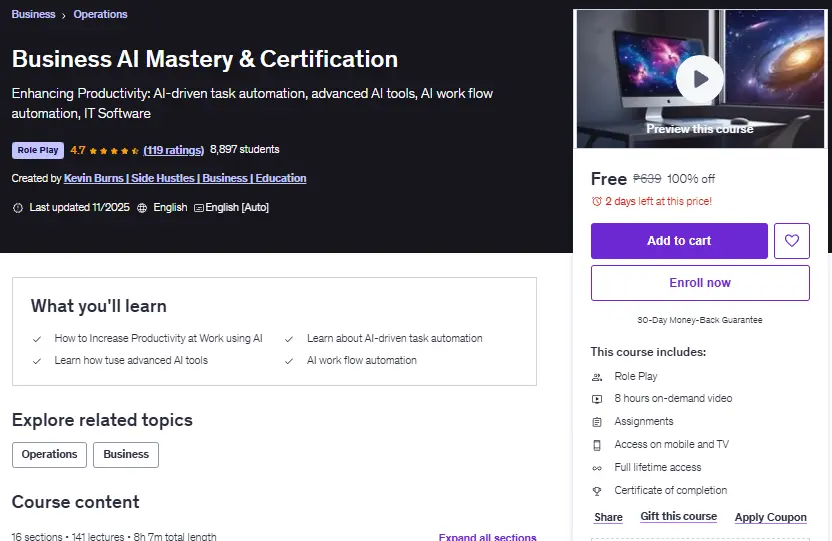Screen dimensions: 832x541
Task: Open instructor Kevin Burns profile link
Action: [x=185, y=178]
